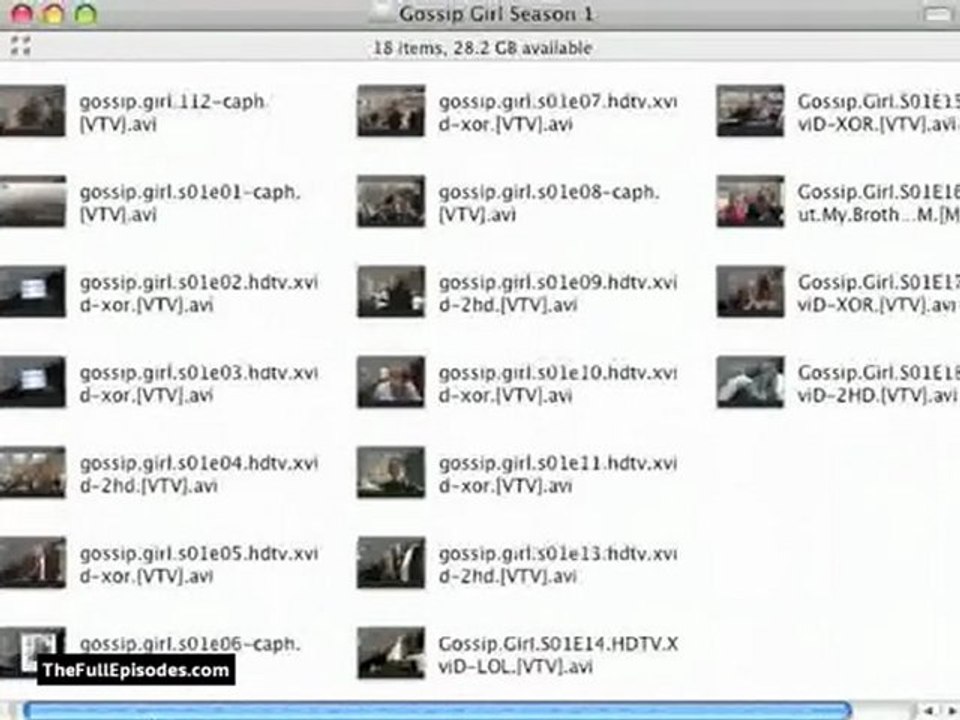
Task: Click filename gossip.girl.s01e03.hdtv.xvid-xor.[VTV].avi
Action: (x=199, y=384)
